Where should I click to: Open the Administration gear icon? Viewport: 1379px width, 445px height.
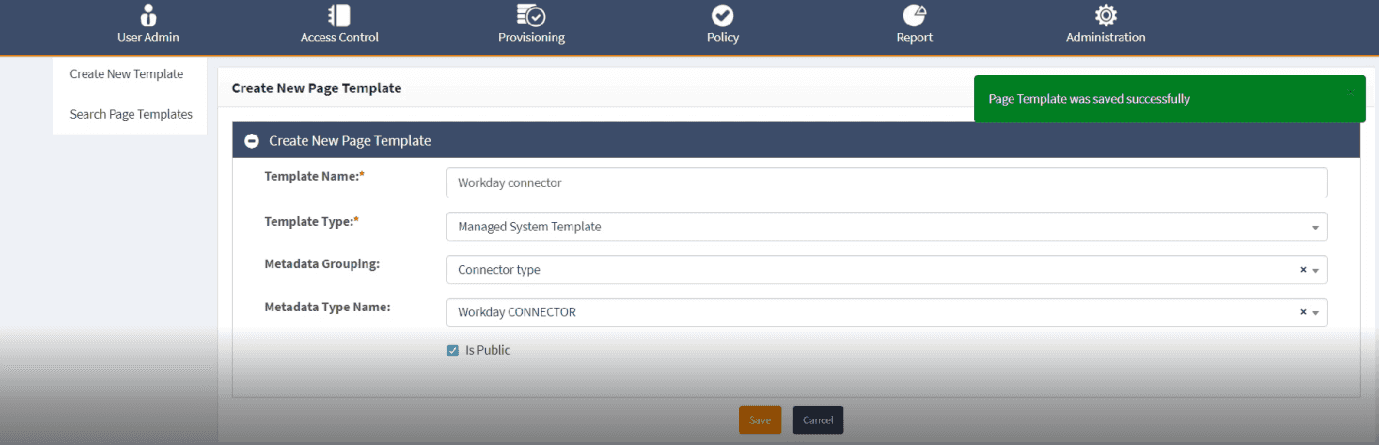[1105, 16]
